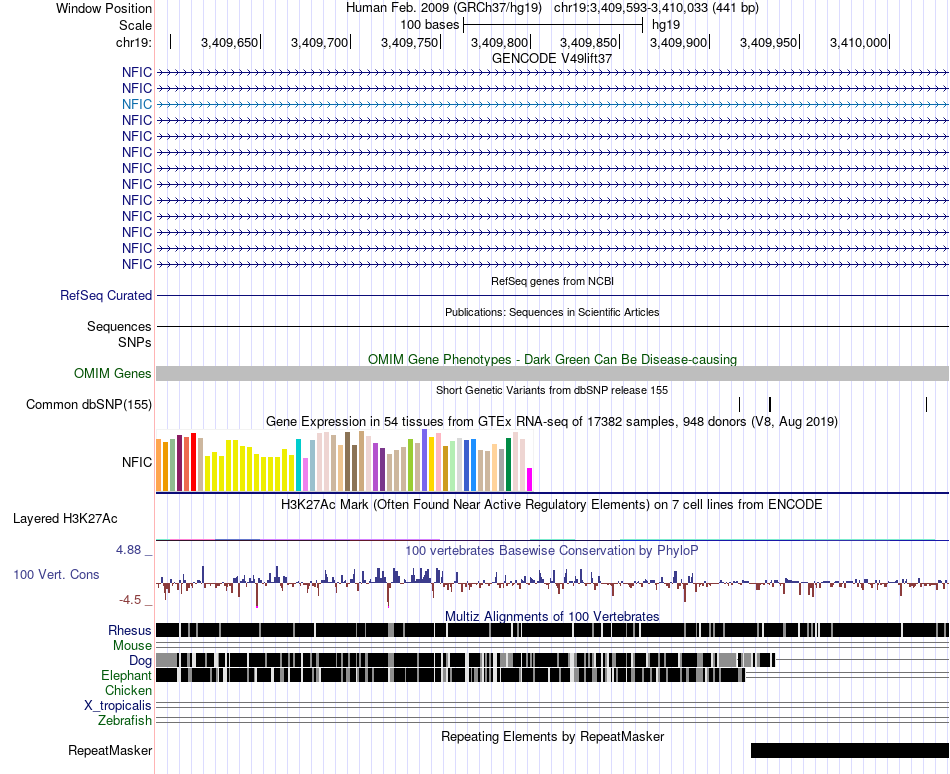Click the black RepeatMasker element block
The width and height of the screenshot is (950, 774).
click(x=850, y=750)
